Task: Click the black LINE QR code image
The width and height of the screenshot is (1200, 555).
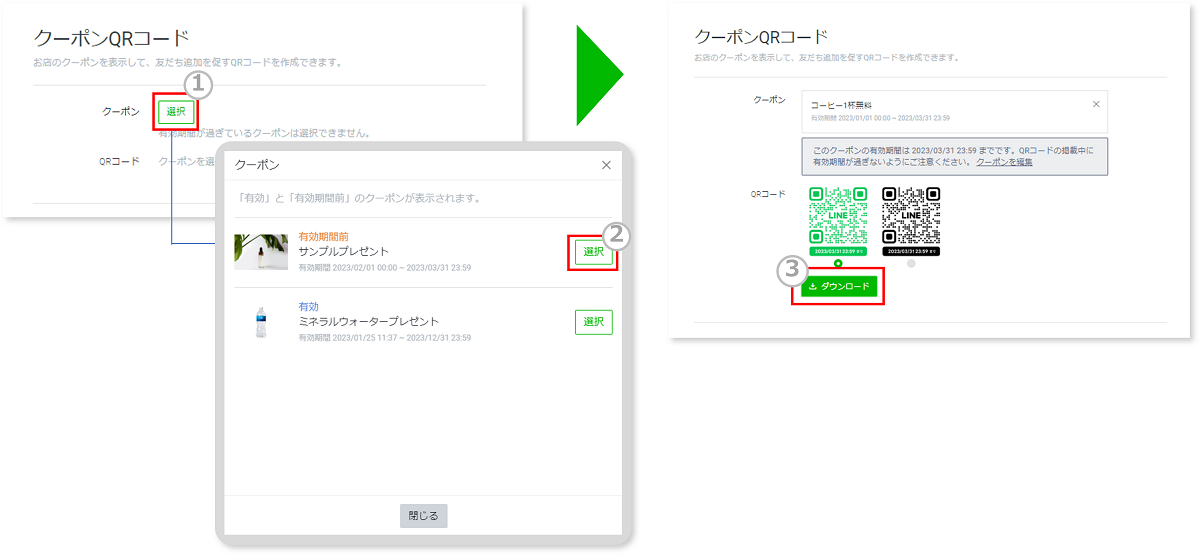Action: [911, 216]
